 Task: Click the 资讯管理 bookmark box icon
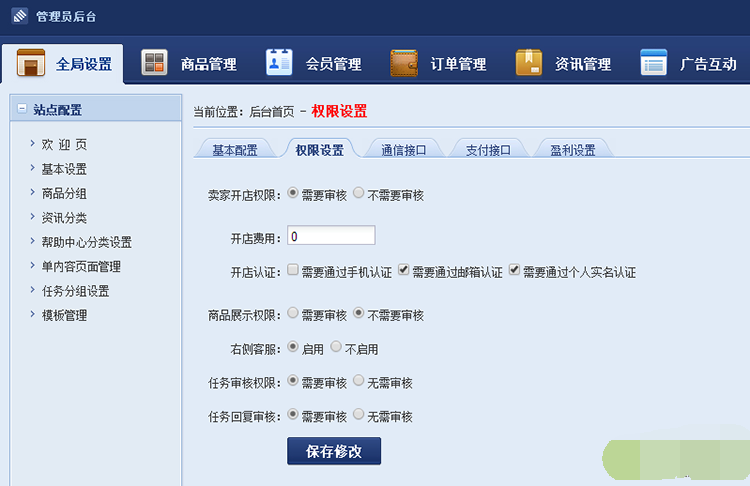[529, 63]
